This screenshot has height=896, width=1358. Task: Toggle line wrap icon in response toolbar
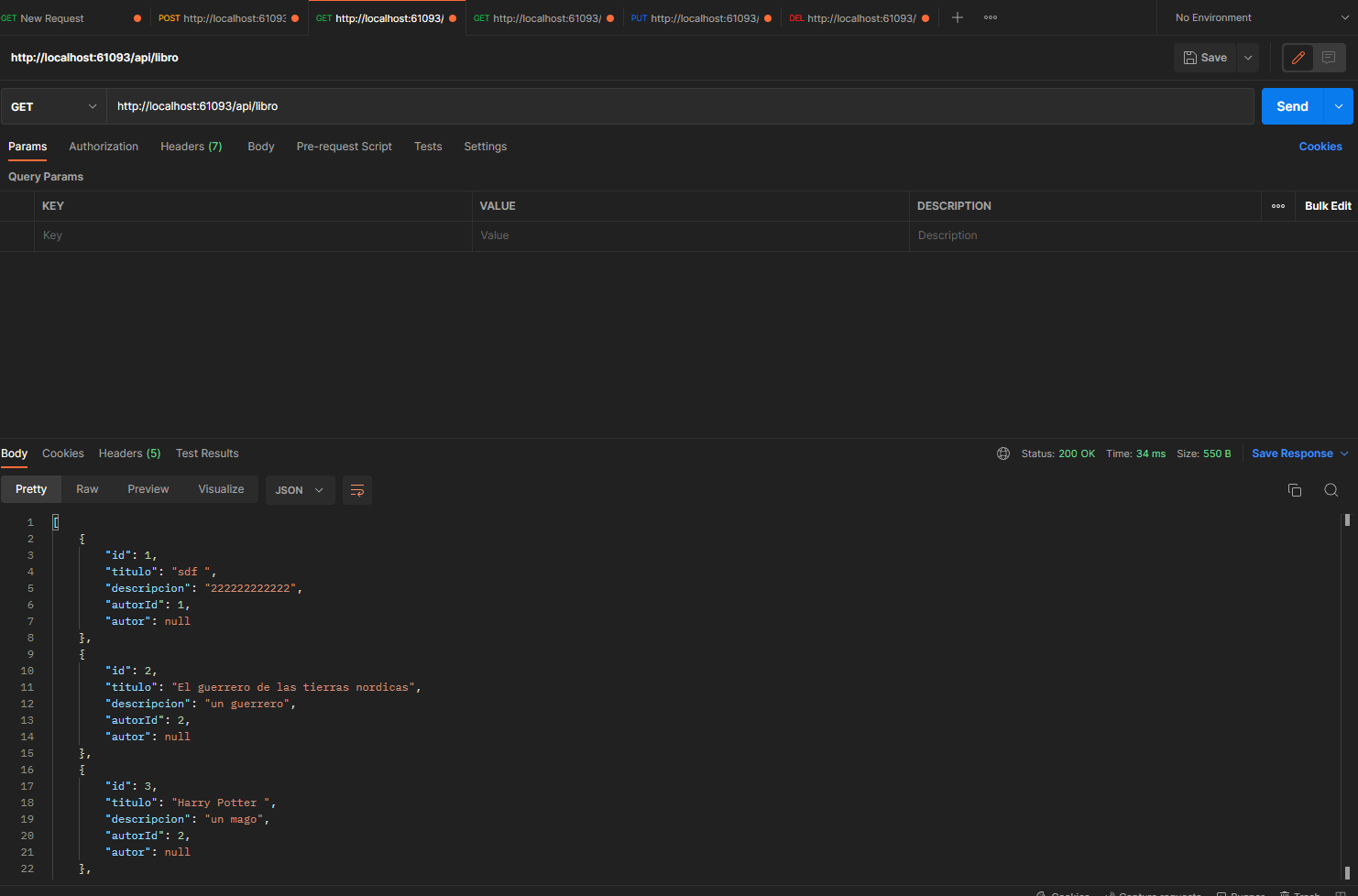point(357,490)
